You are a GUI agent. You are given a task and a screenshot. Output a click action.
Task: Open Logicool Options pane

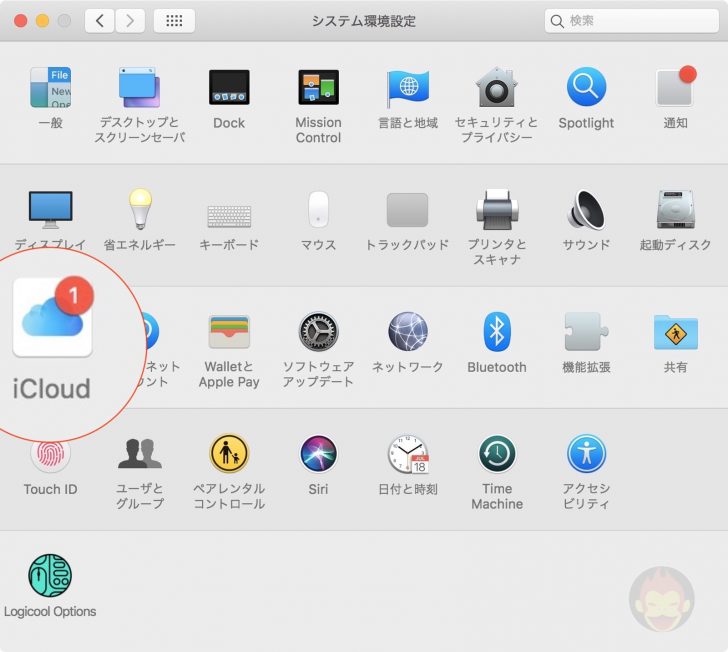click(x=50, y=575)
